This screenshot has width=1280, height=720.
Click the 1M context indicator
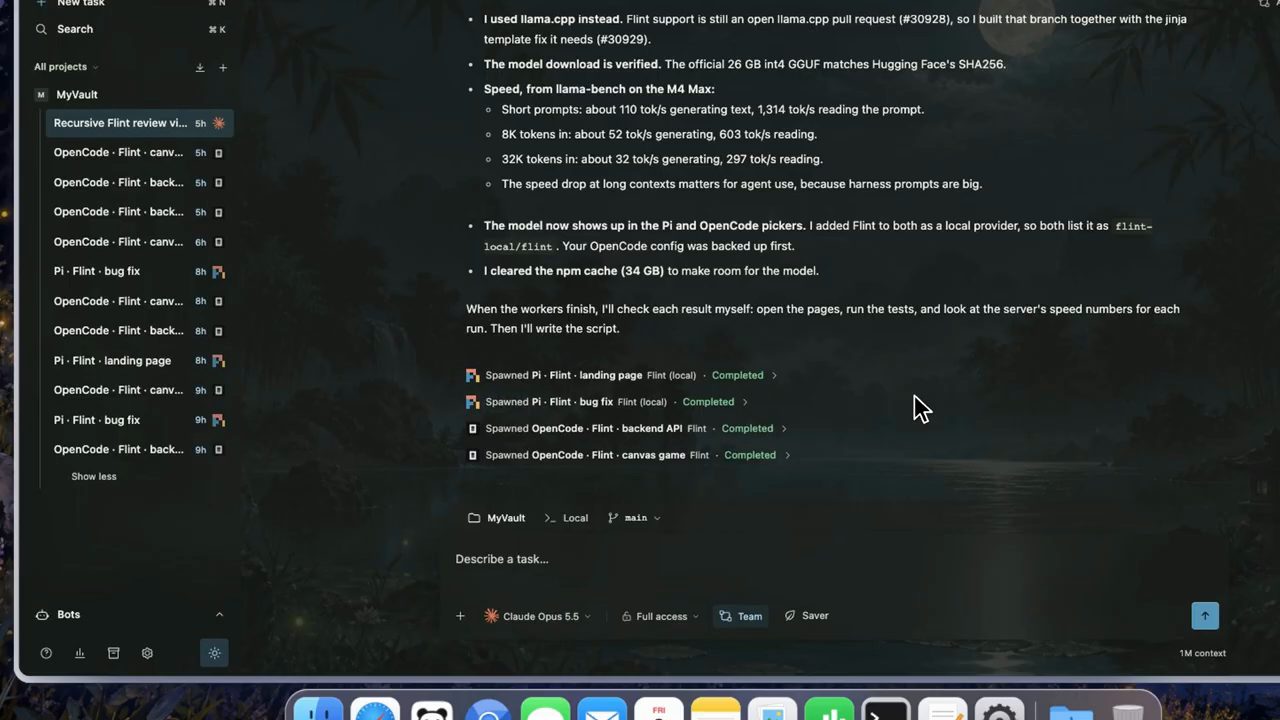(1202, 653)
